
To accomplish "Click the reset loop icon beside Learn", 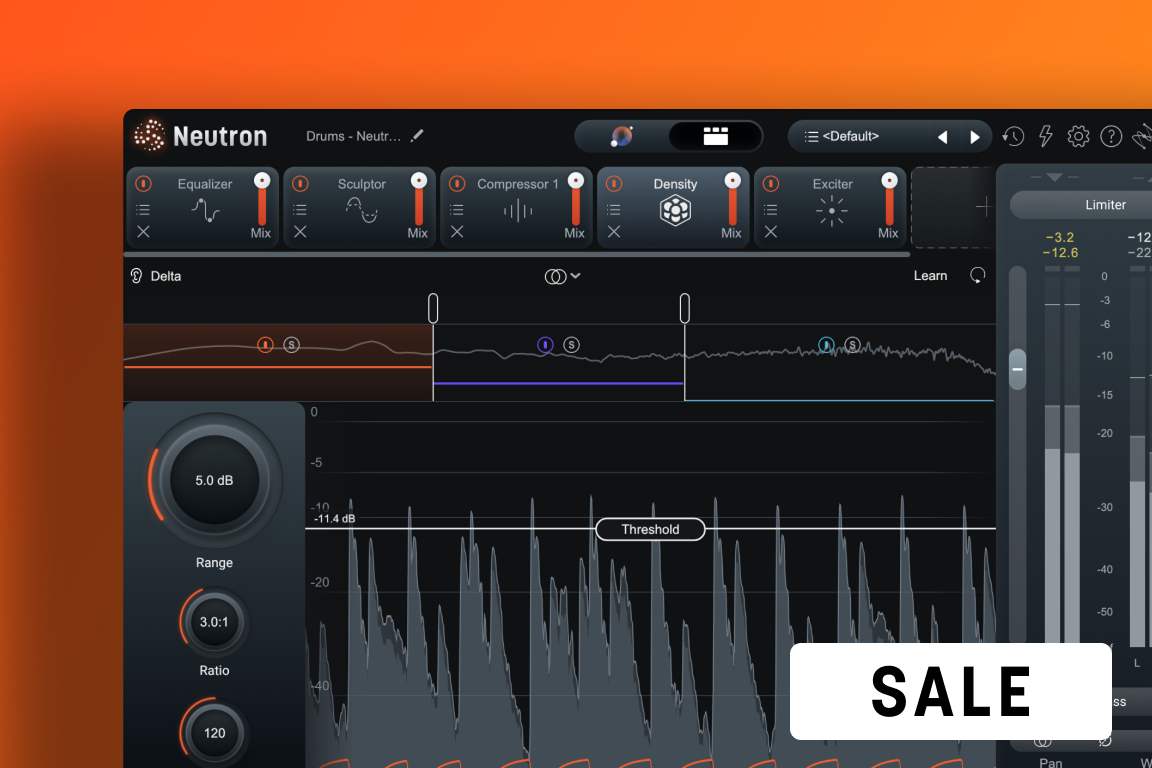I will tap(977, 276).
